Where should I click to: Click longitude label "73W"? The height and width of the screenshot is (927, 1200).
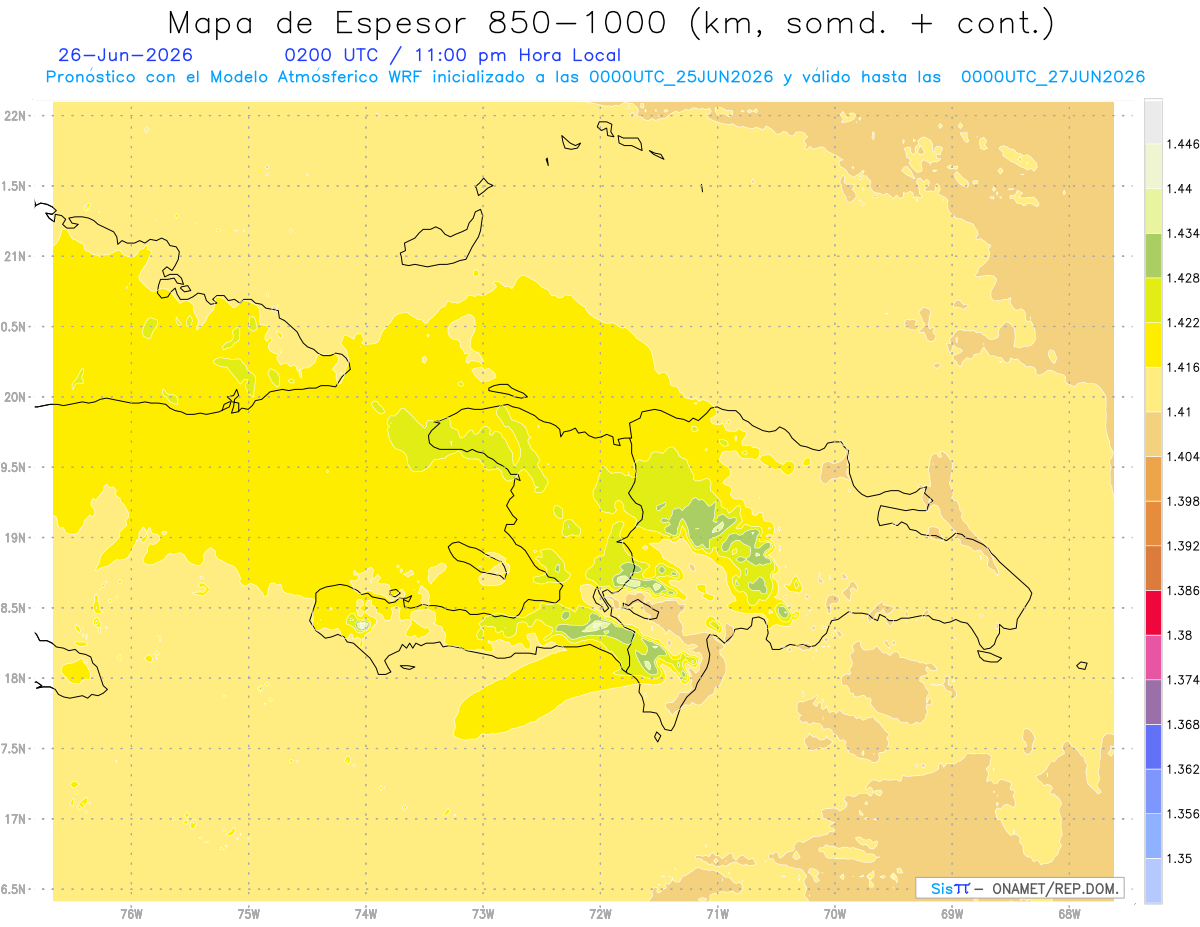click(x=483, y=913)
